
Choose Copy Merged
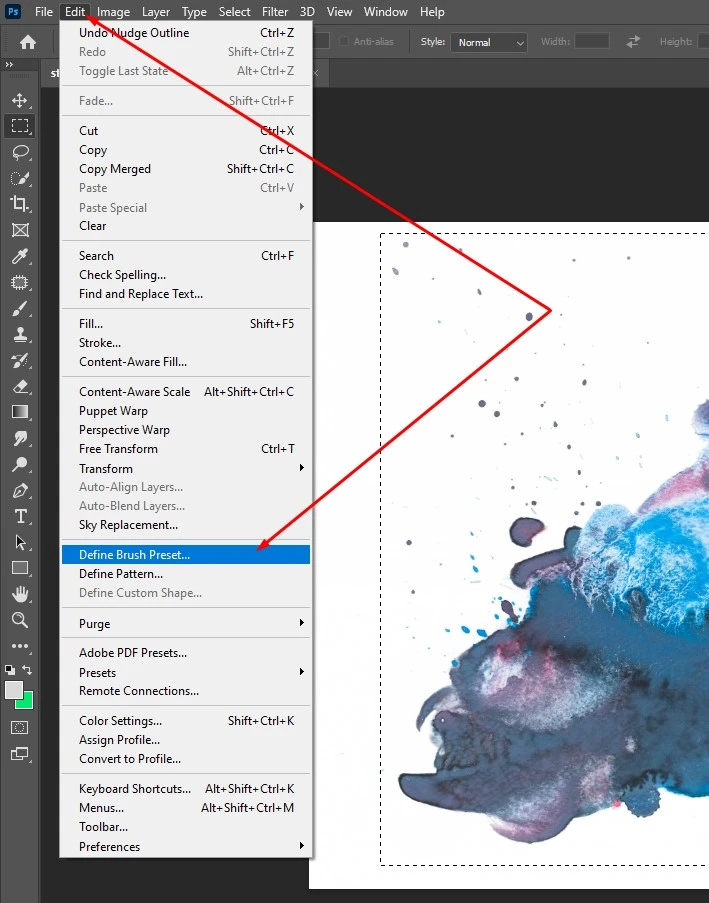click(x=186, y=169)
